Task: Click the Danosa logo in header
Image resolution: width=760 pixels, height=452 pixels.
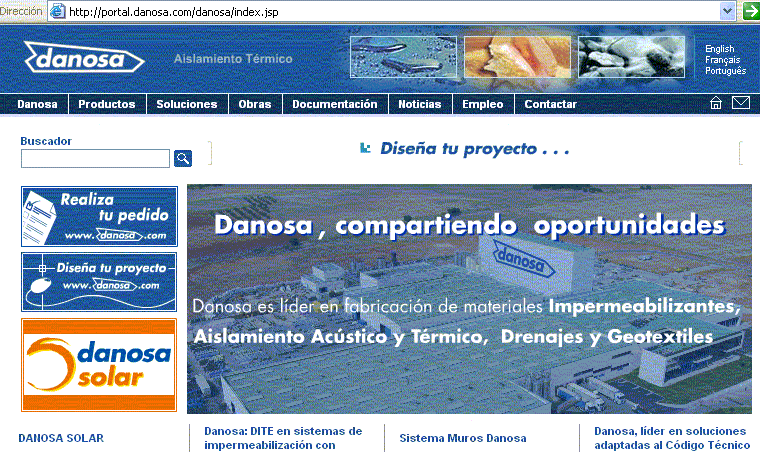Action: (84, 58)
